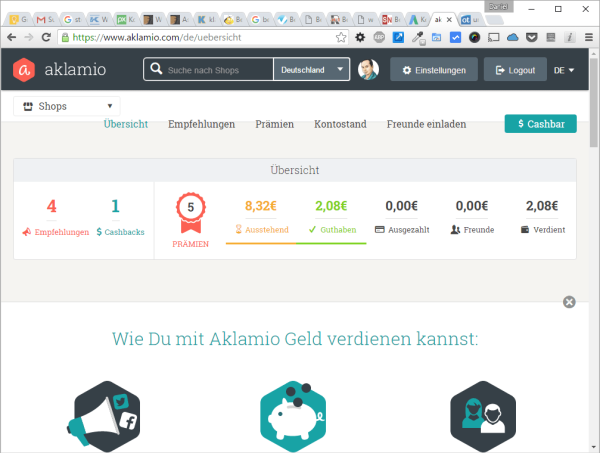Click the address bar URL
This screenshot has height=453, width=600.
pyautogui.click(x=157, y=37)
